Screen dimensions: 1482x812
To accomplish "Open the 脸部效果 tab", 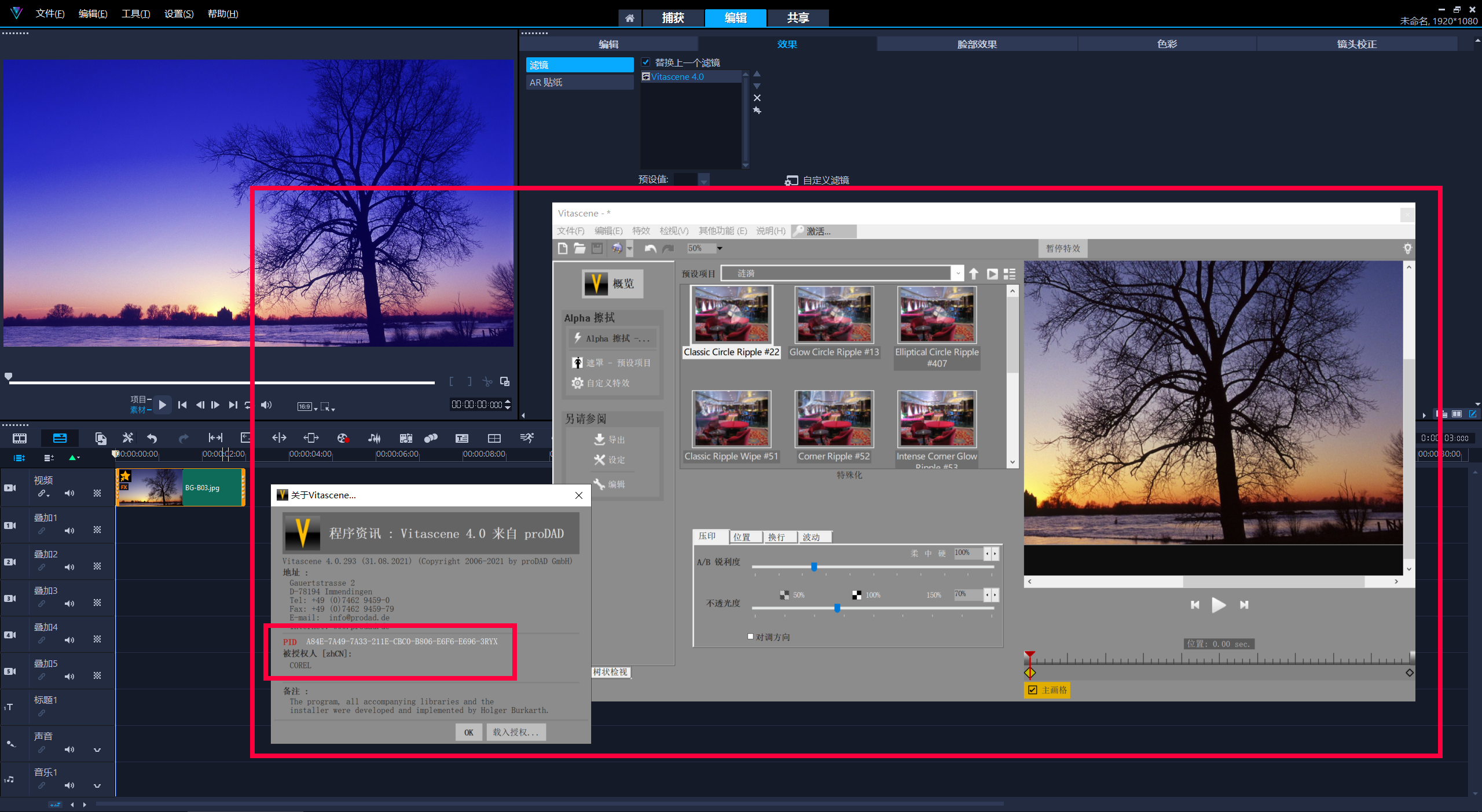I will coord(977,44).
